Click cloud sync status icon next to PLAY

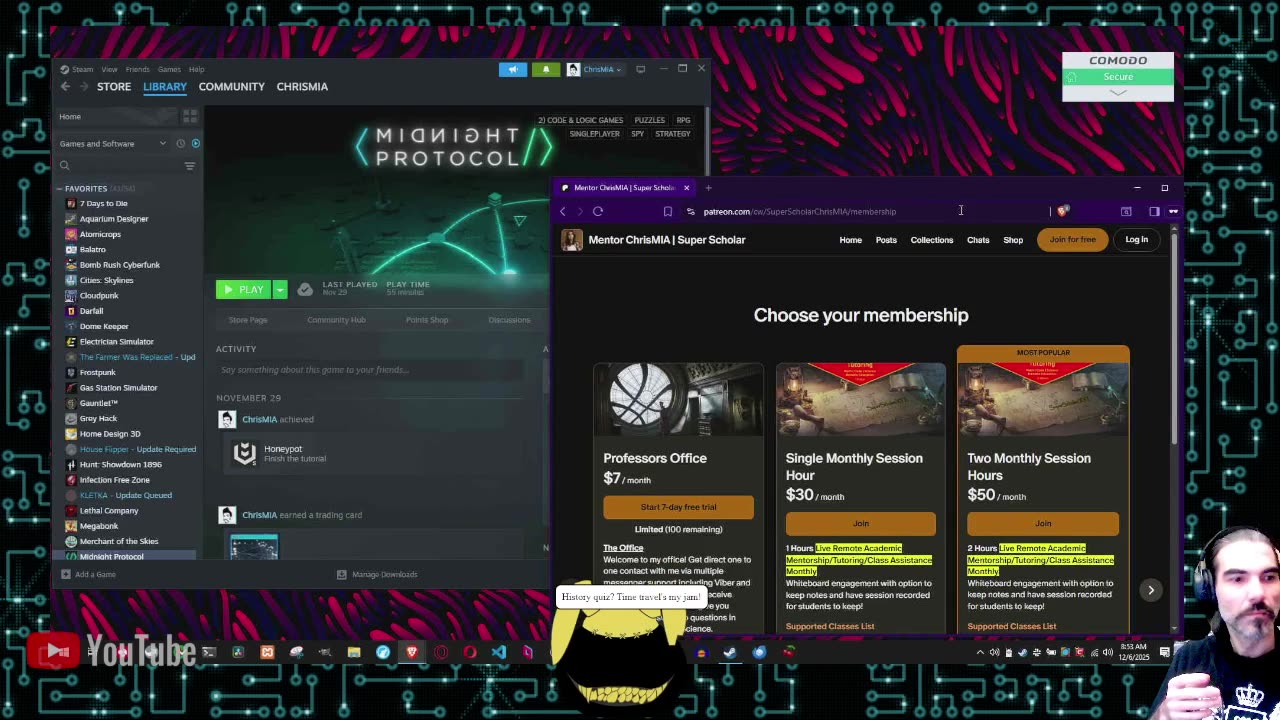[x=305, y=290]
